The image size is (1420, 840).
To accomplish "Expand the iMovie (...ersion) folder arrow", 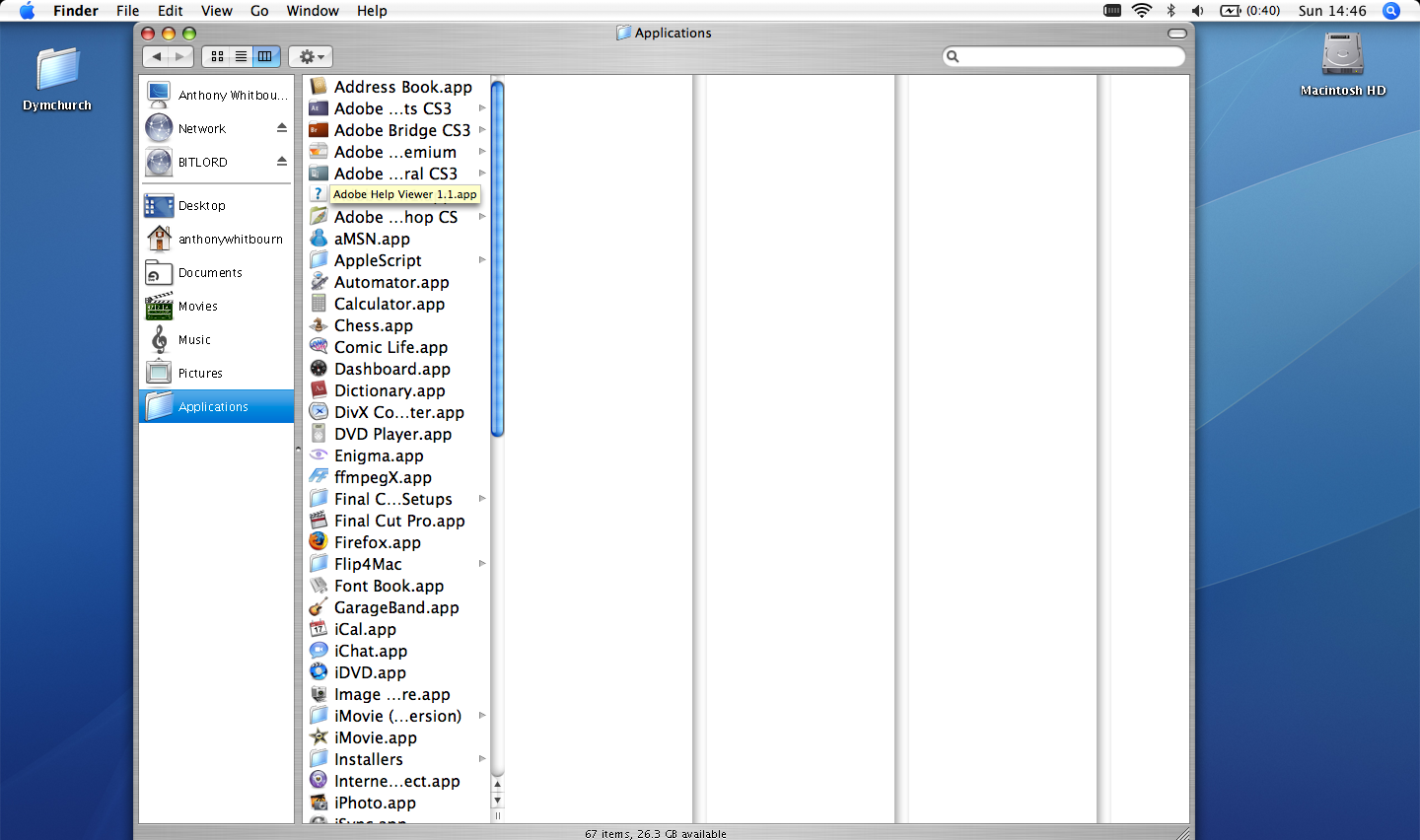I will [482, 716].
